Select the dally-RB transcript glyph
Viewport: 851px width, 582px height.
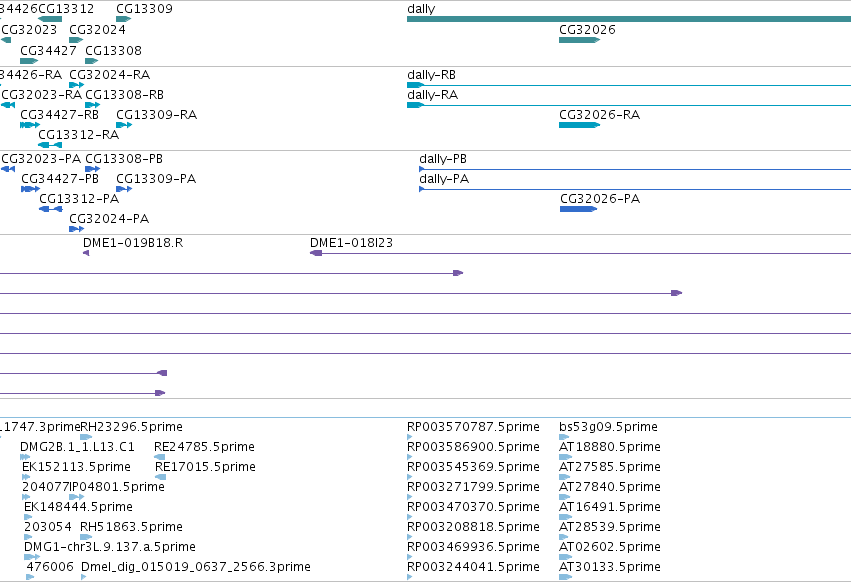[629, 85]
